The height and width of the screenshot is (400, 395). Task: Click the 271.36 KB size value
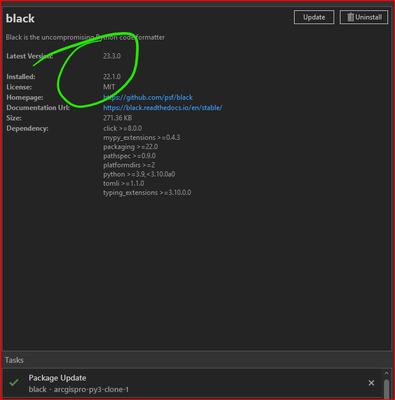tap(117, 118)
